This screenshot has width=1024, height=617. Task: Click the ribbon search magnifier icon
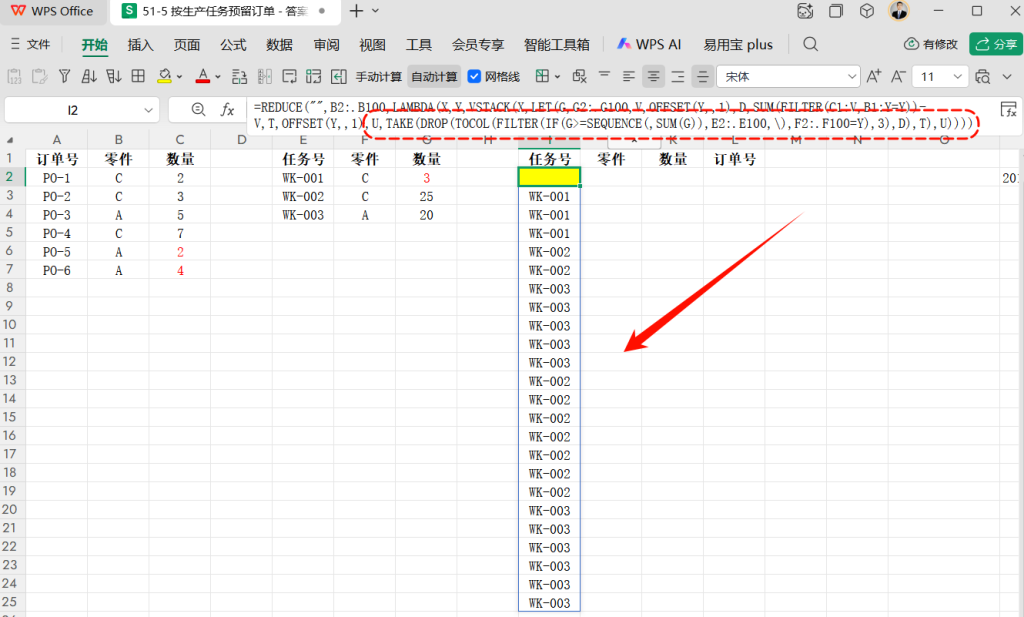click(x=810, y=44)
